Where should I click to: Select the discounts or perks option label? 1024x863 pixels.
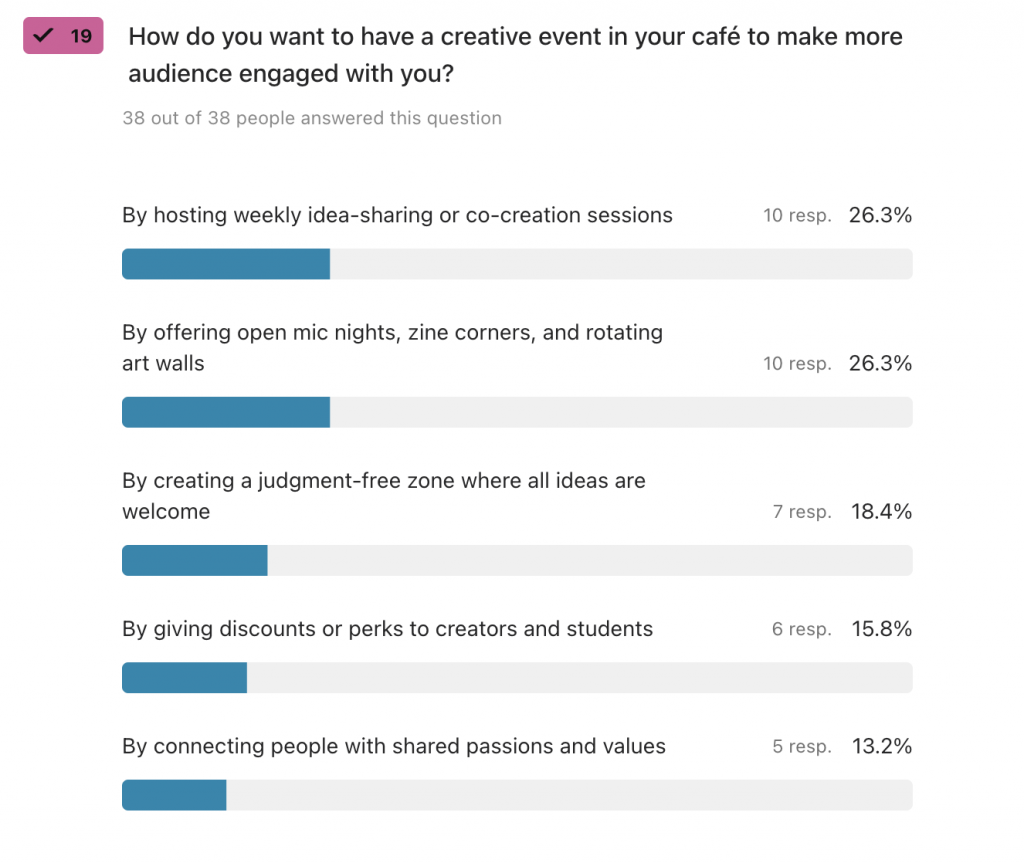387,628
